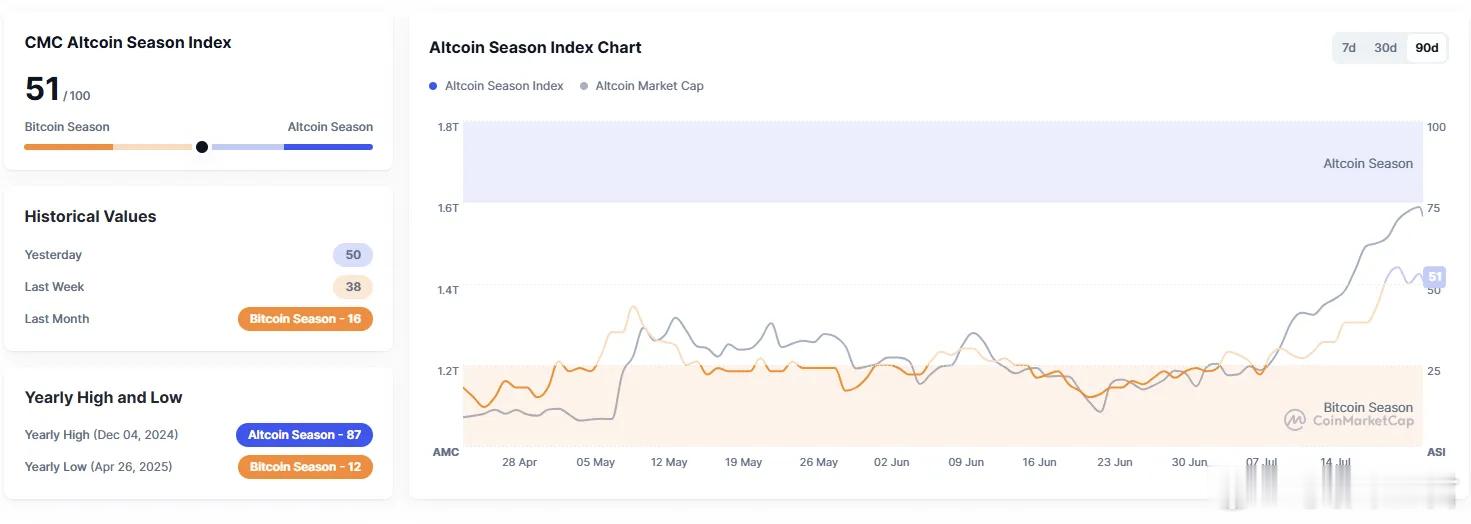Click the AMC left axis label
The image size is (1471, 524).
click(x=446, y=452)
